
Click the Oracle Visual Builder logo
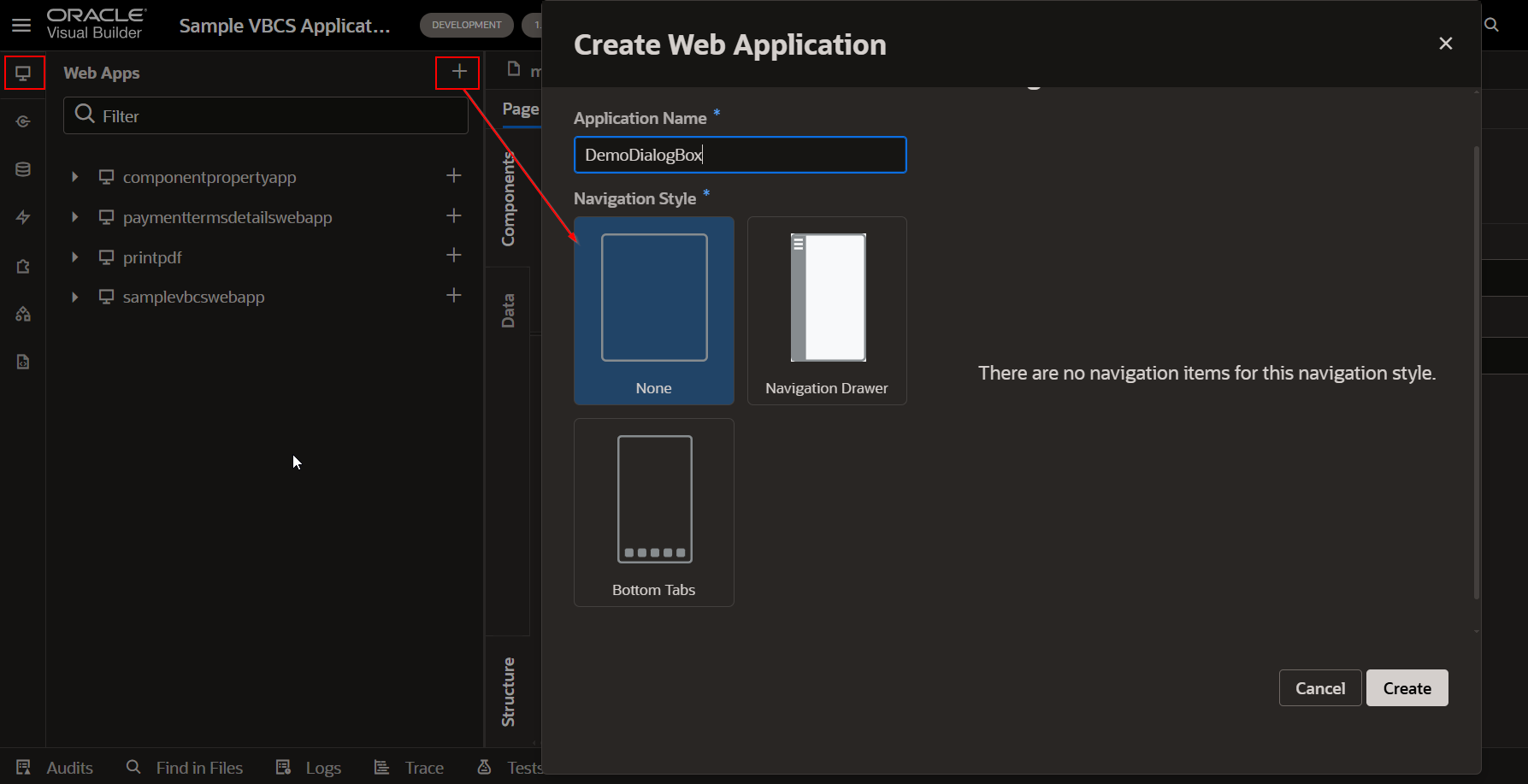pos(96,25)
